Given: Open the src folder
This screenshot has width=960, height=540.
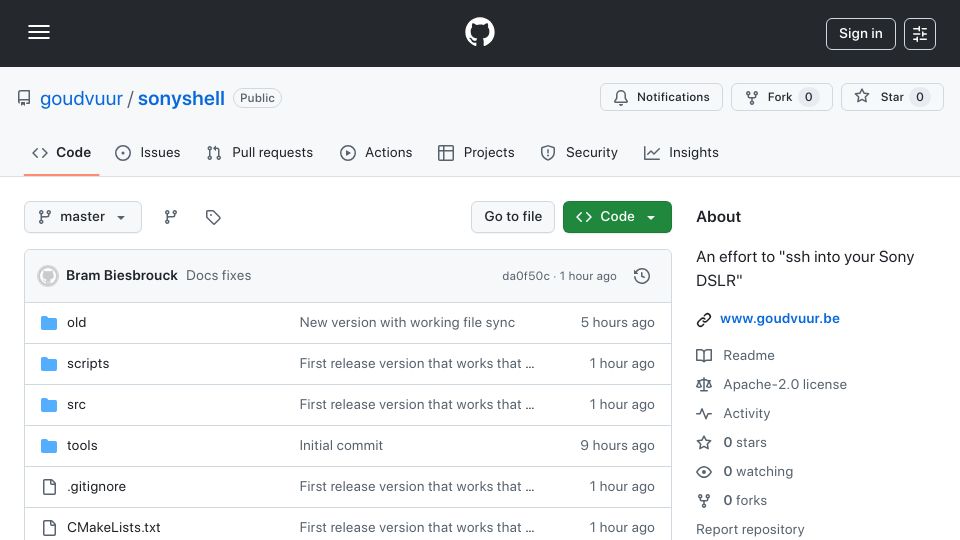Looking at the screenshot, I should click(77, 405).
